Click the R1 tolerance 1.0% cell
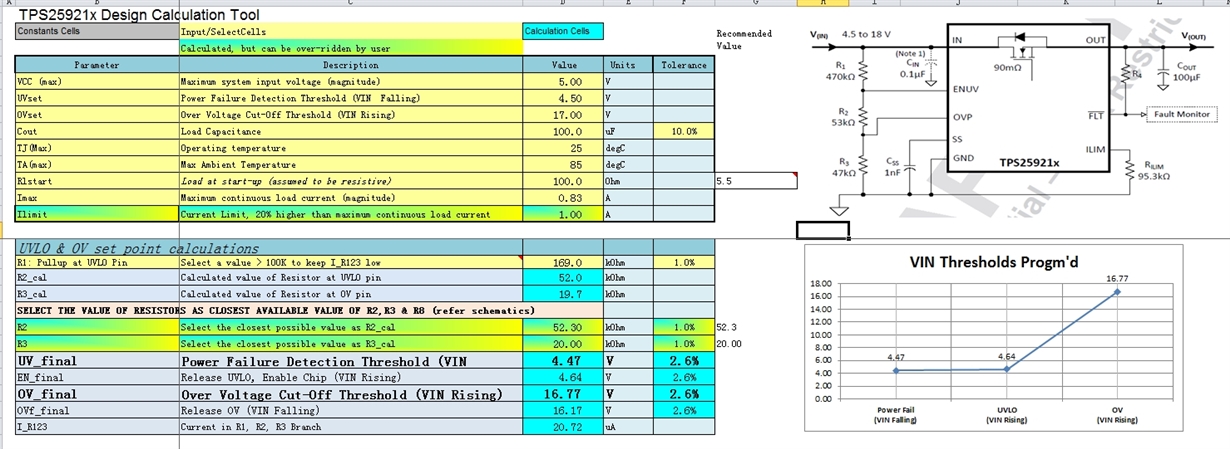 point(684,263)
